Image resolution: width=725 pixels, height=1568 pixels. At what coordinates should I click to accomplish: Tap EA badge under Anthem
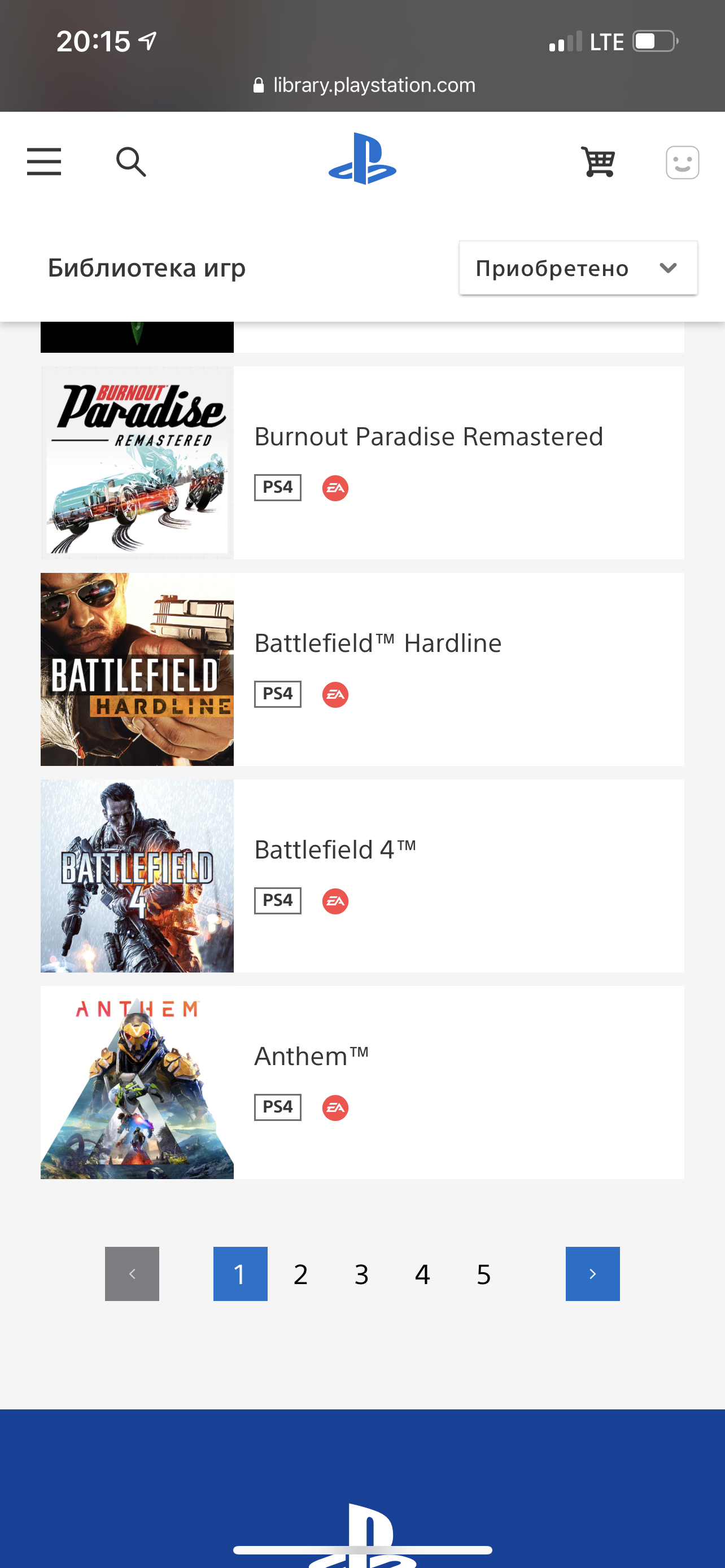pos(335,1108)
